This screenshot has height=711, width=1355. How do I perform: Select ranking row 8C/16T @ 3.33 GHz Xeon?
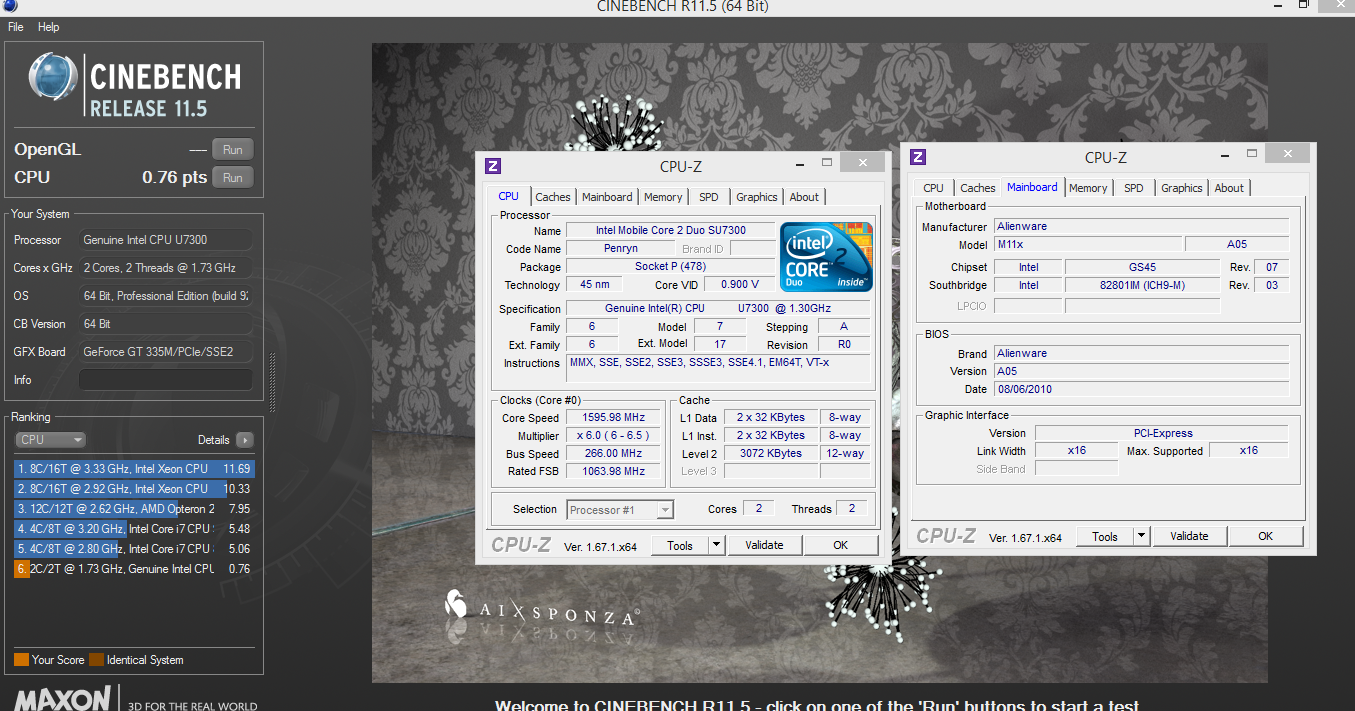click(134, 468)
